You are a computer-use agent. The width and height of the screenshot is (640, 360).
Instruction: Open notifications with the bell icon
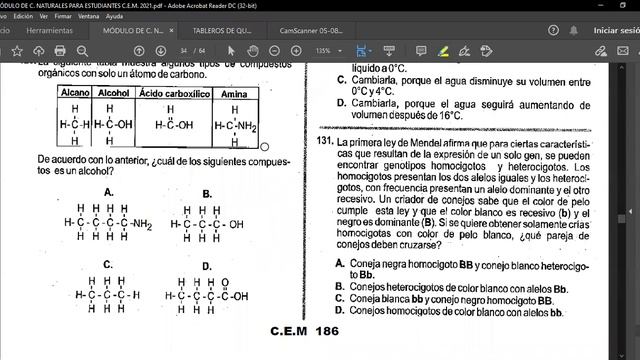tap(573, 30)
